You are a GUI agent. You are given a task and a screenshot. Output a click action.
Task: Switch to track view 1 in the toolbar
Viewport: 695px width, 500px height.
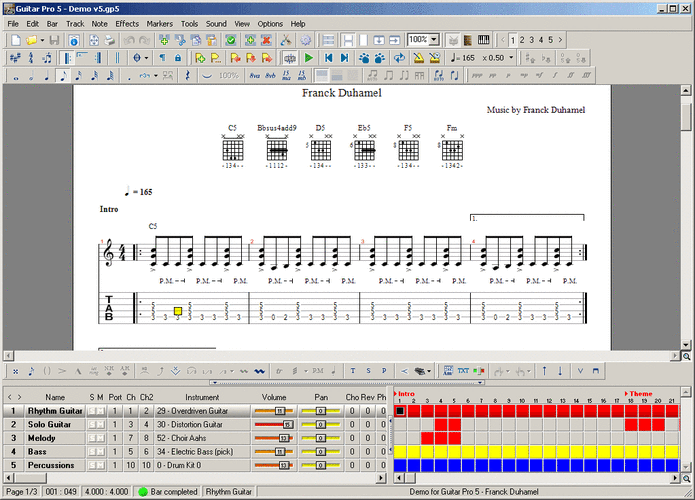click(x=513, y=40)
